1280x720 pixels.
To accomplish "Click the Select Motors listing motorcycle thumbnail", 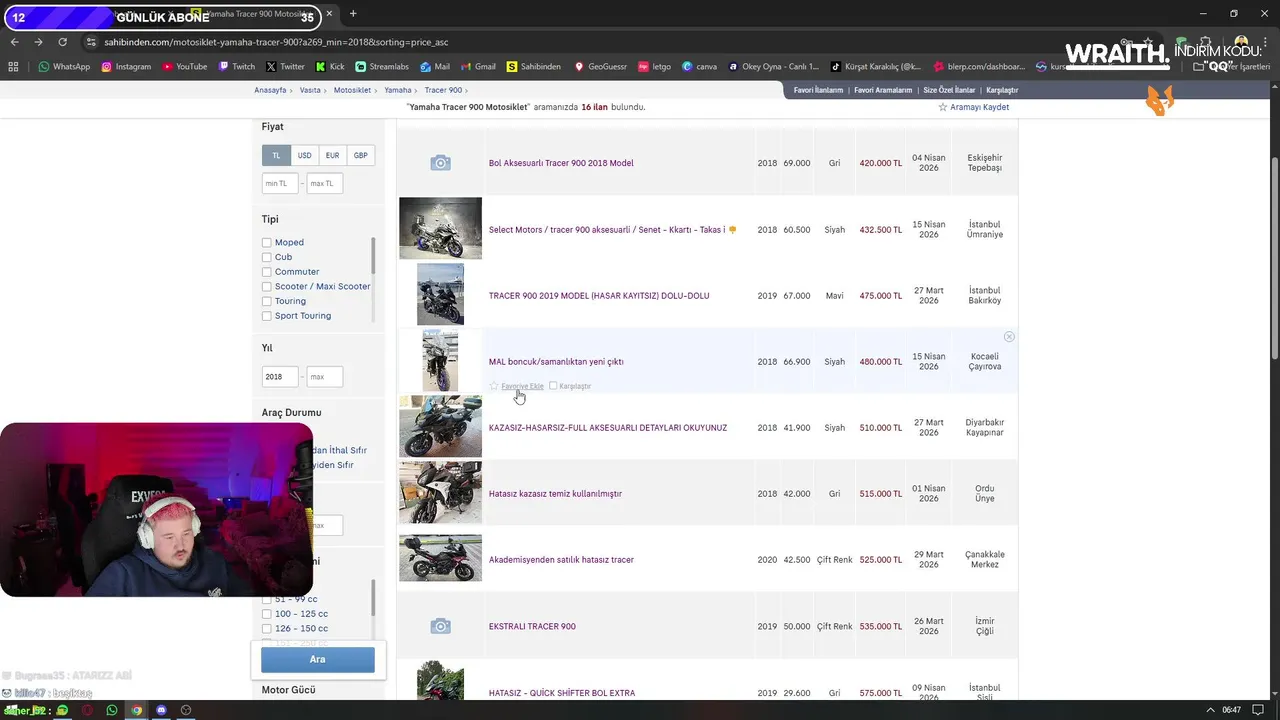I will click(440, 228).
